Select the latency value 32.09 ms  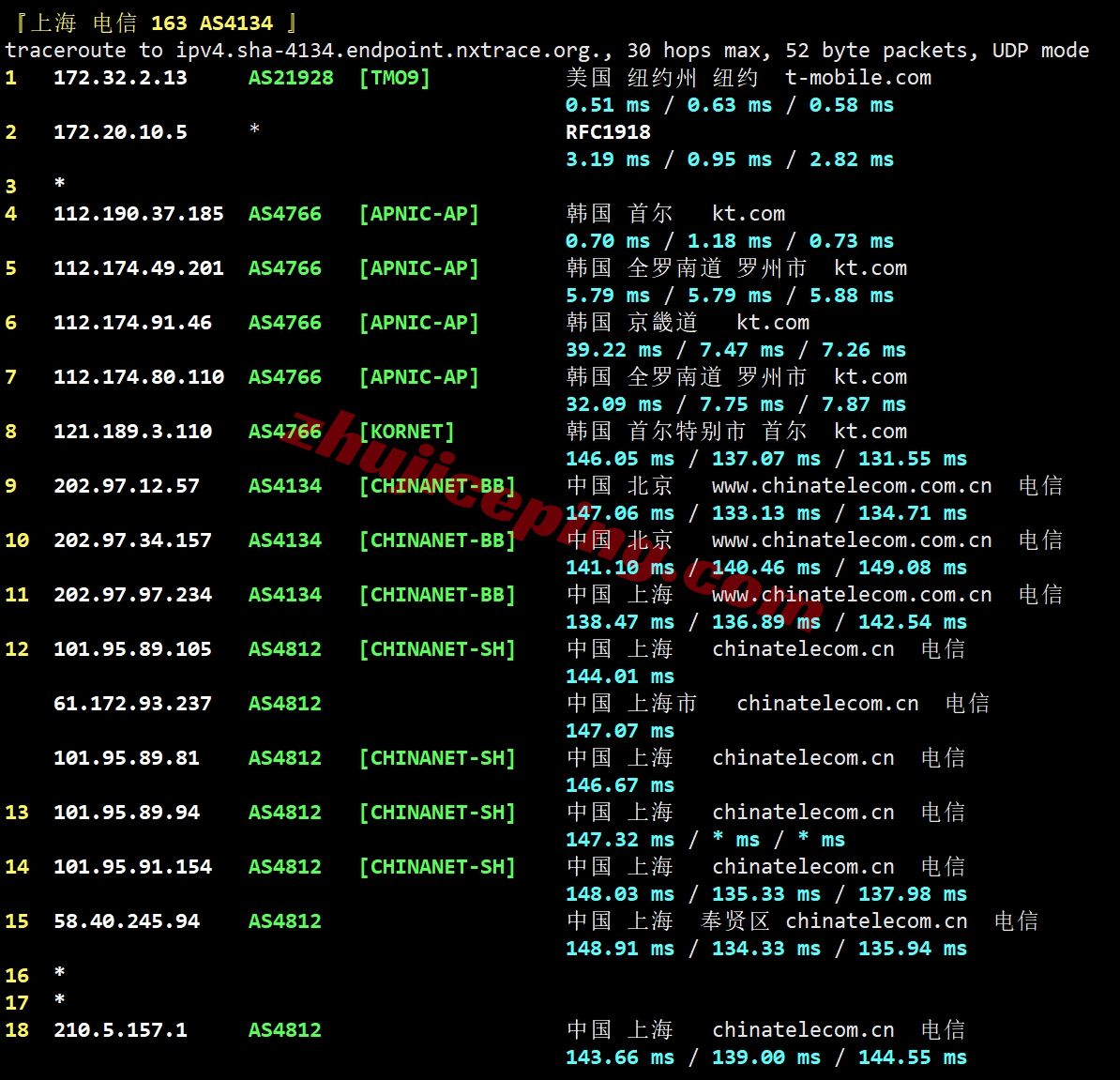pyautogui.click(x=614, y=404)
